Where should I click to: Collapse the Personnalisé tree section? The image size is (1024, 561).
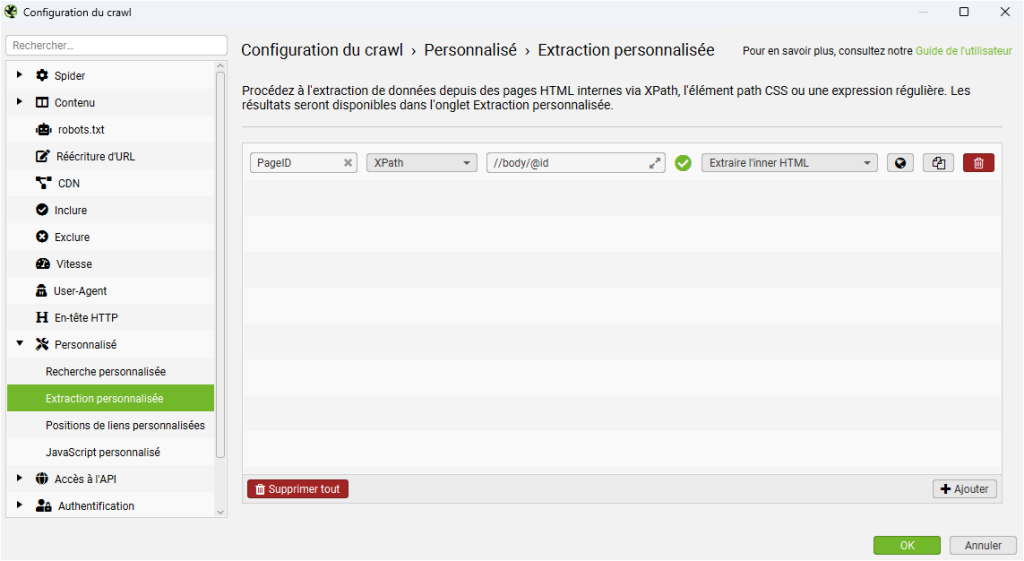19,344
